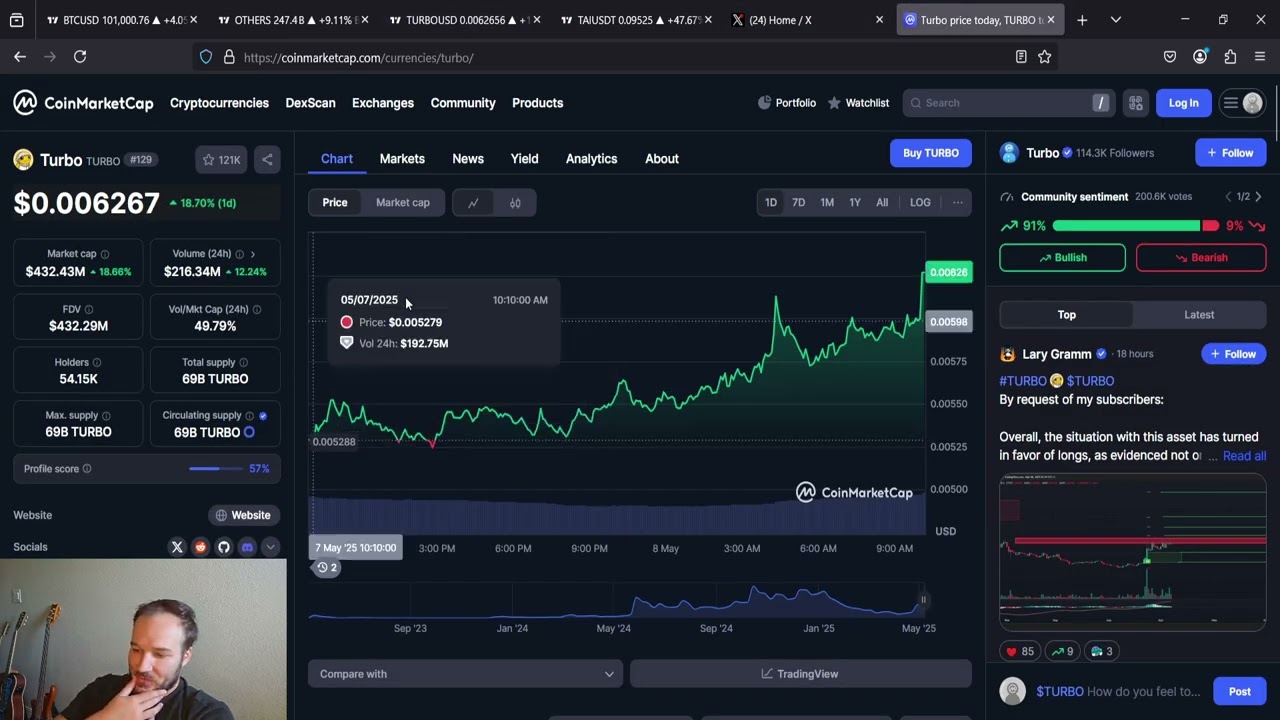Click the CoinMarketCap search field
Image resolution: width=1280 pixels, height=720 pixels.
pyautogui.click(x=1008, y=103)
